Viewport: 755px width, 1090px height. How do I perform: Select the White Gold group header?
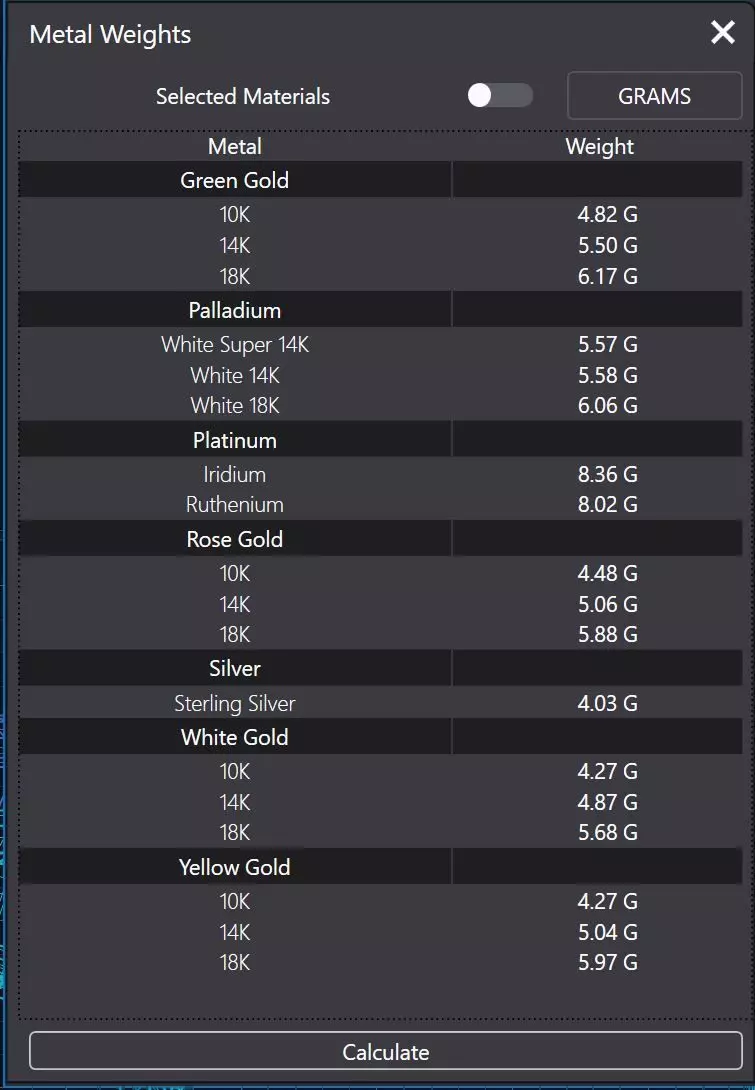pyautogui.click(x=235, y=737)
